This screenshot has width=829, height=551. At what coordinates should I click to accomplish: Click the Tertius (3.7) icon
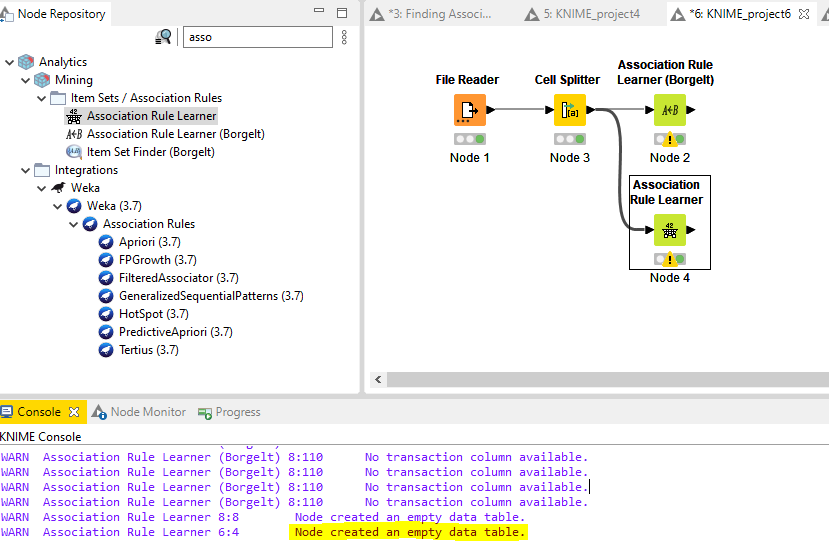pos(106,350)
